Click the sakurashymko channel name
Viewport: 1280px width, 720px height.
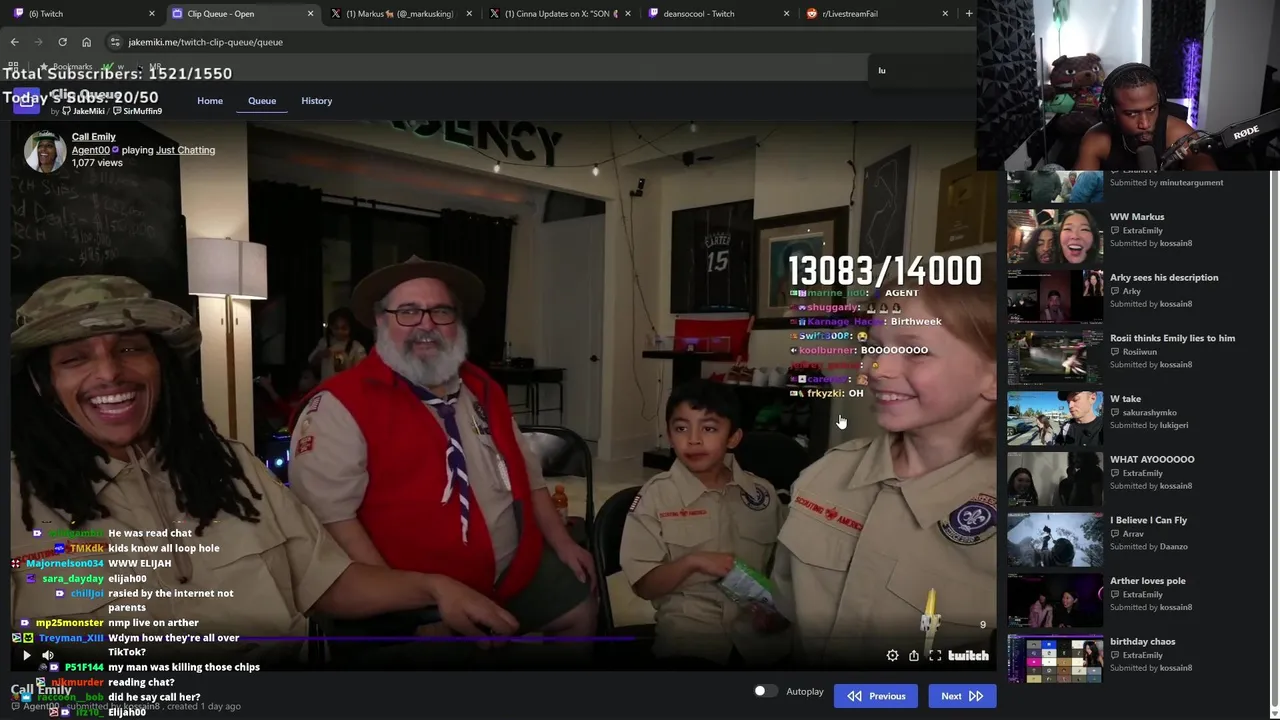[x=1150, y=412]
